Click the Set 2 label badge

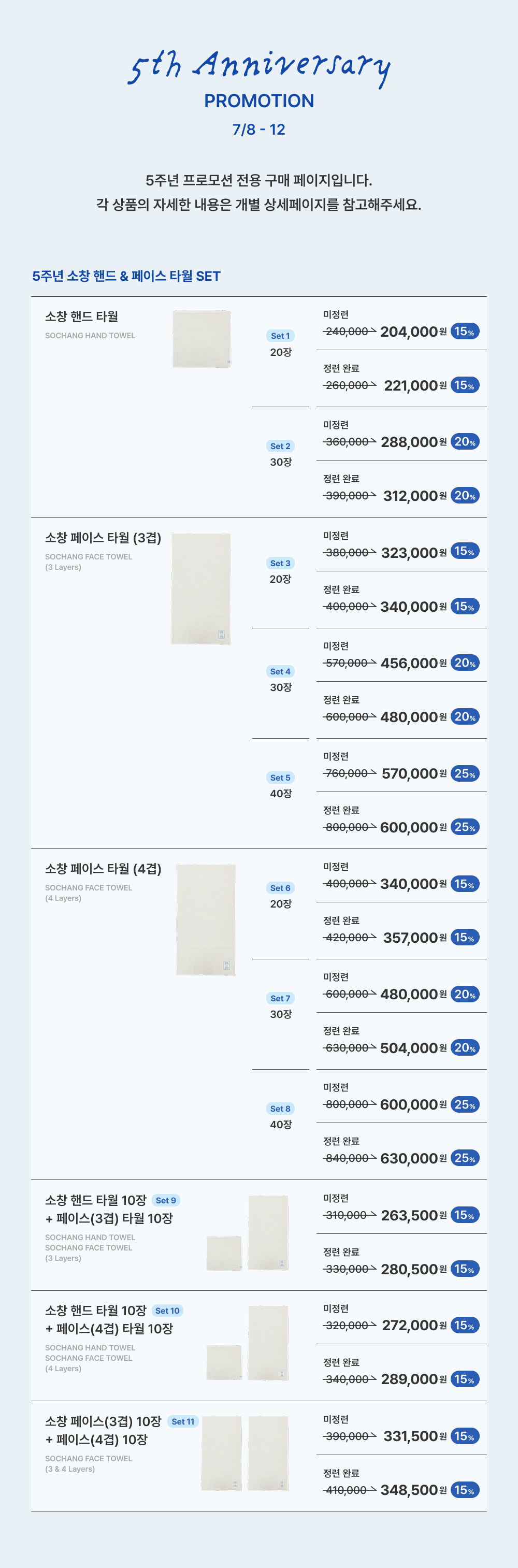[281, 445]
